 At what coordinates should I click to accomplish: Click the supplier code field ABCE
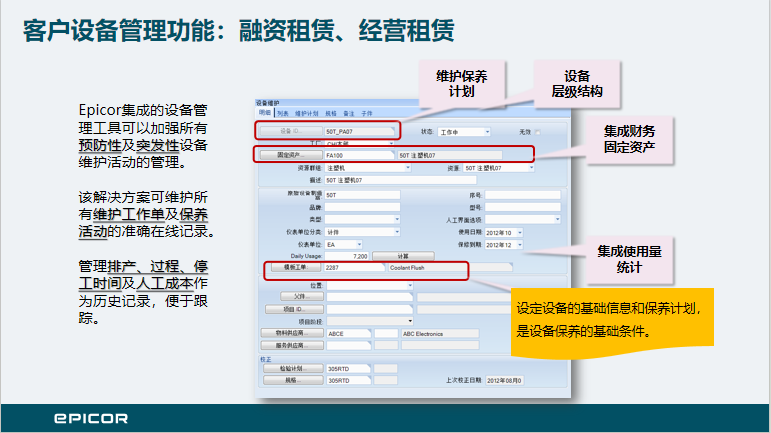click(x=349, y=333)
